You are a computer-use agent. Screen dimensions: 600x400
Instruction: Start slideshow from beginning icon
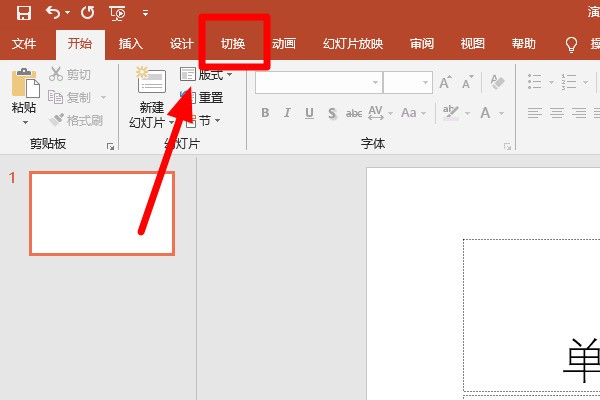pos(118,14)
